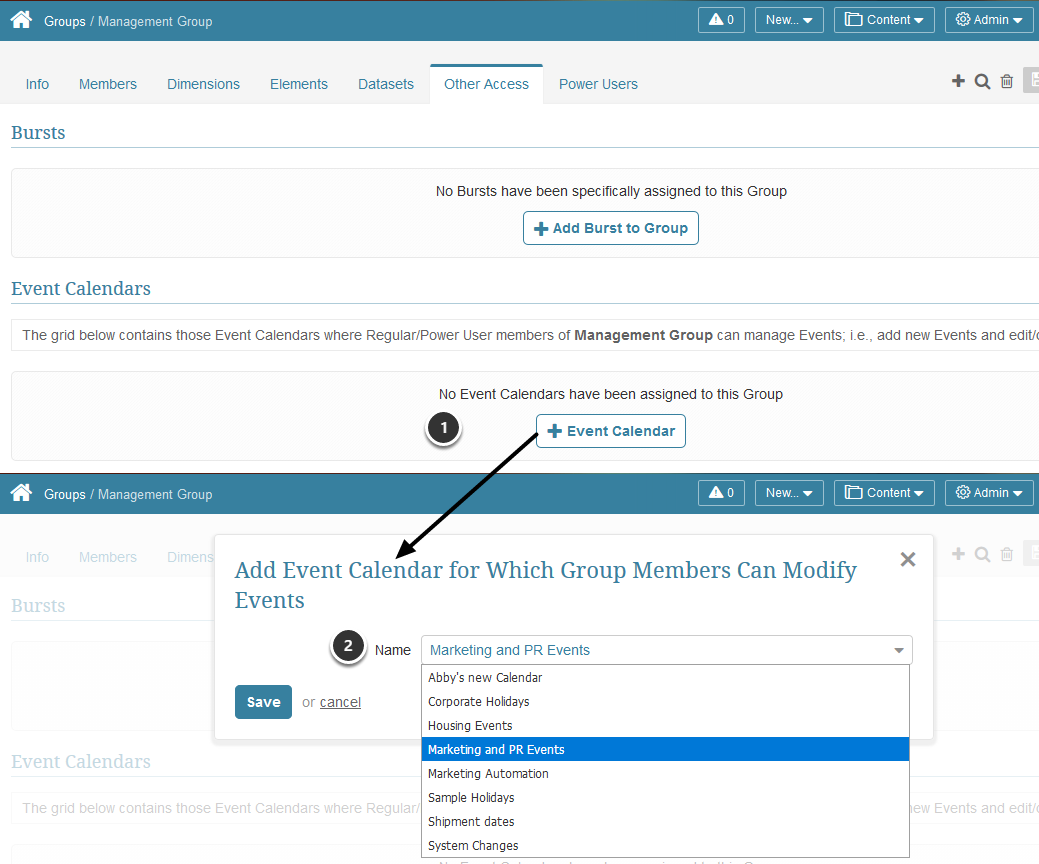
Task: Click the Add Burst to Group button
Action: [x=611, y=228]
